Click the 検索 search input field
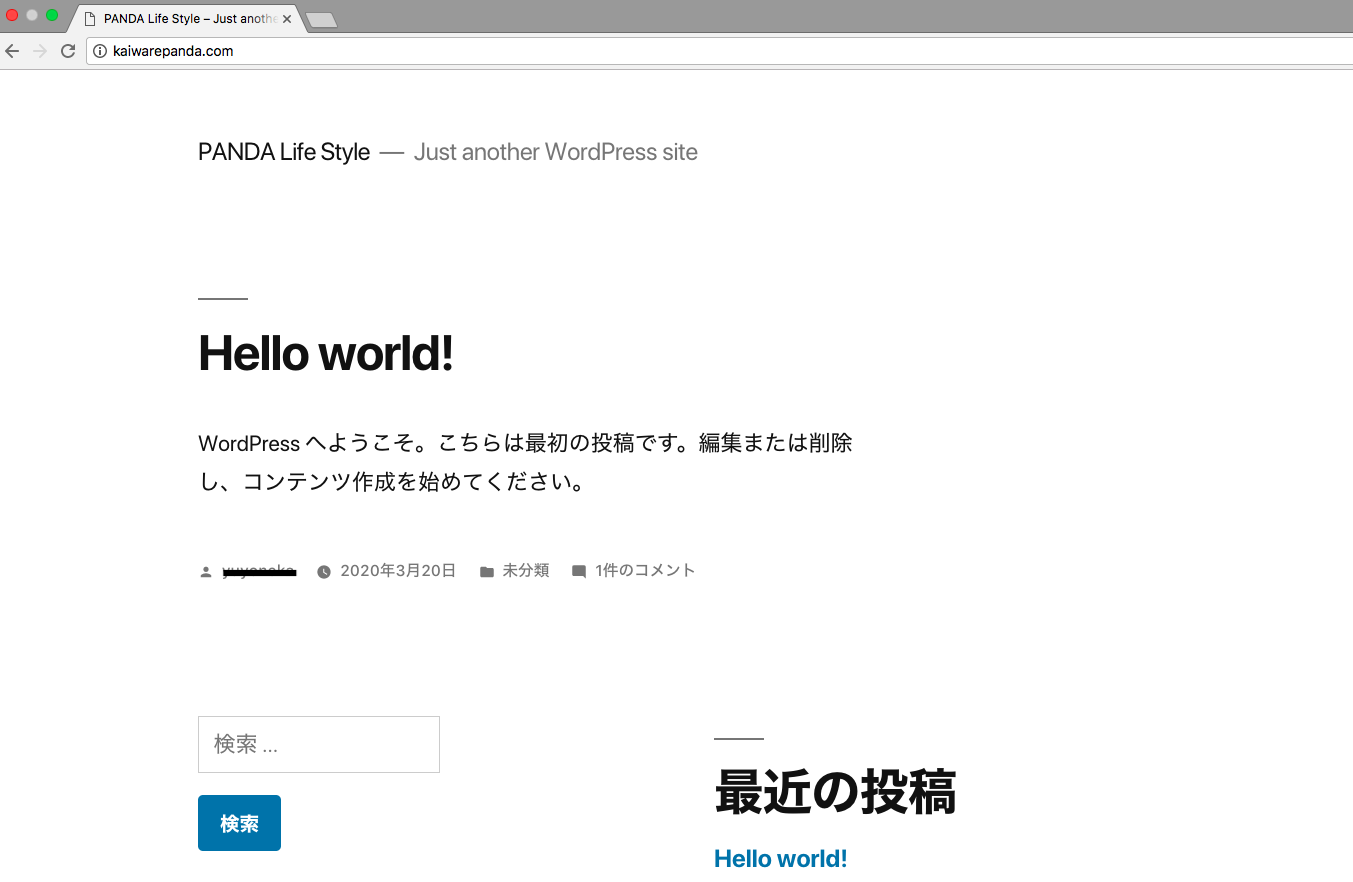The height and width of the screenshot is (882, 1353). 319,744
